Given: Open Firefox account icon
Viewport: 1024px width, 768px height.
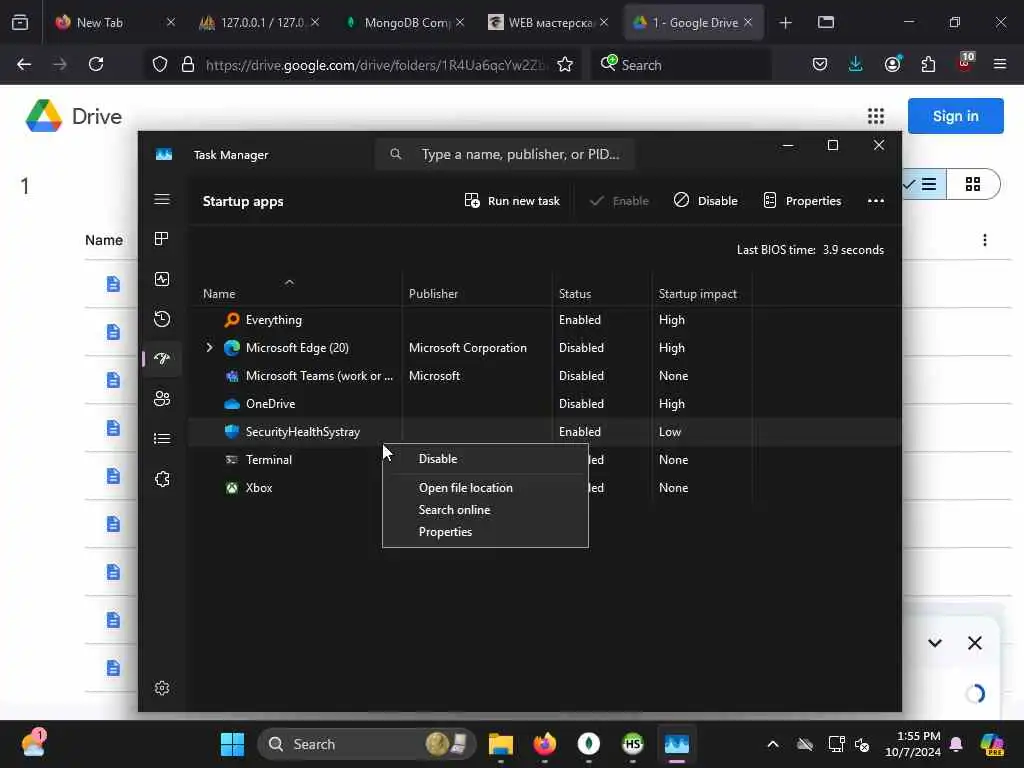Looking at the screenshot, I should pyautogui.click(x=892, y=65).
